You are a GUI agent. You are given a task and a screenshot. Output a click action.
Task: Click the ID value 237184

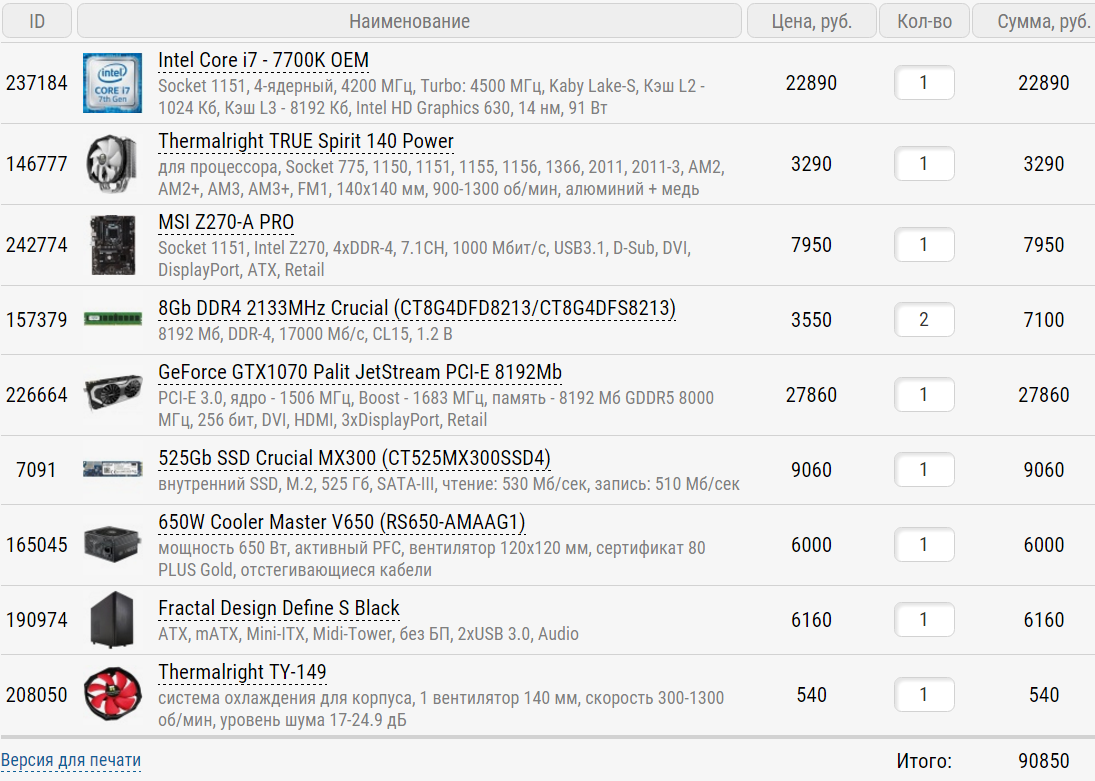tap(37, 83)
